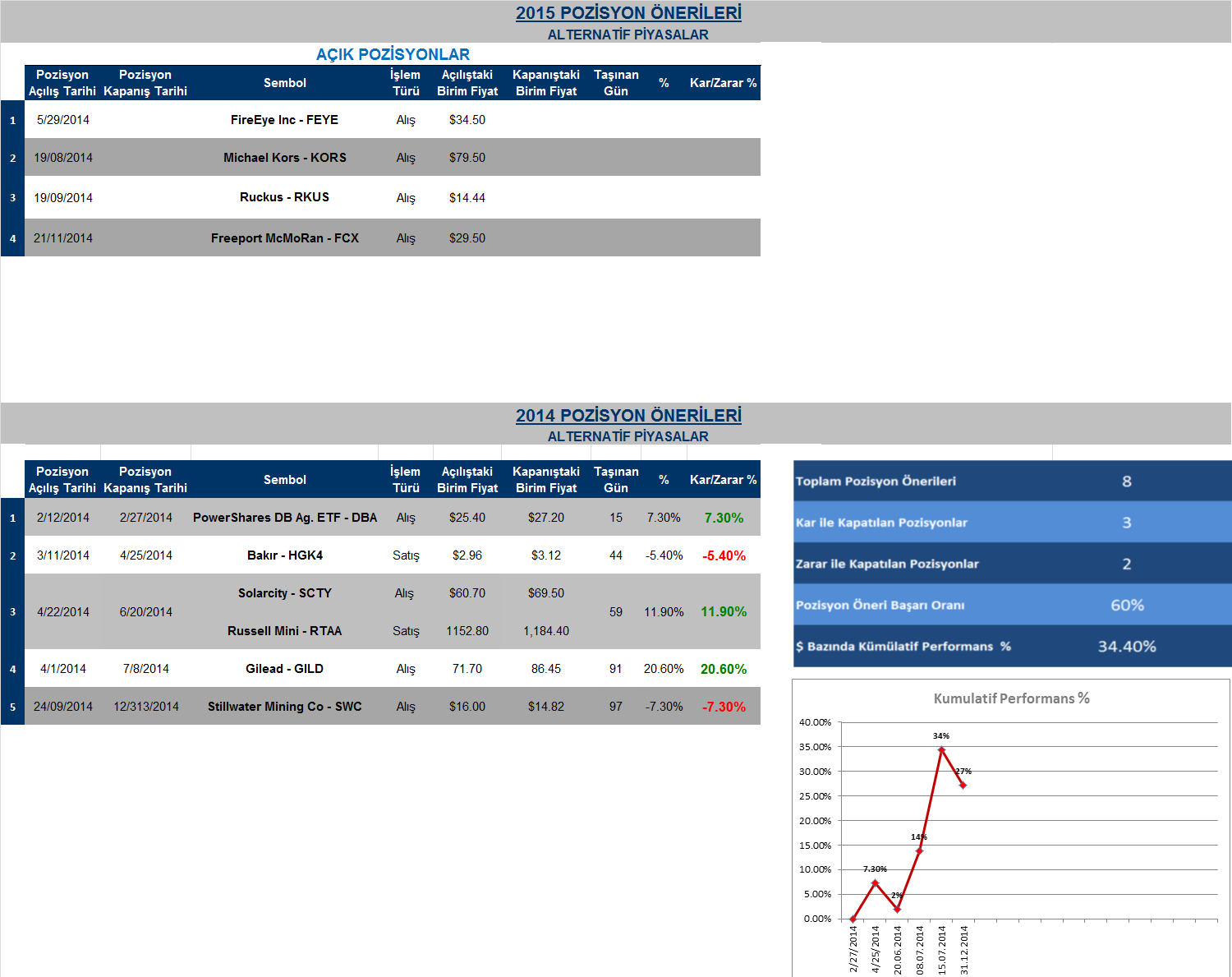Select the Freeport McMoRan - FCX cell
Viewport: 1232px width, 977px height.
click(x=284, y=238)
